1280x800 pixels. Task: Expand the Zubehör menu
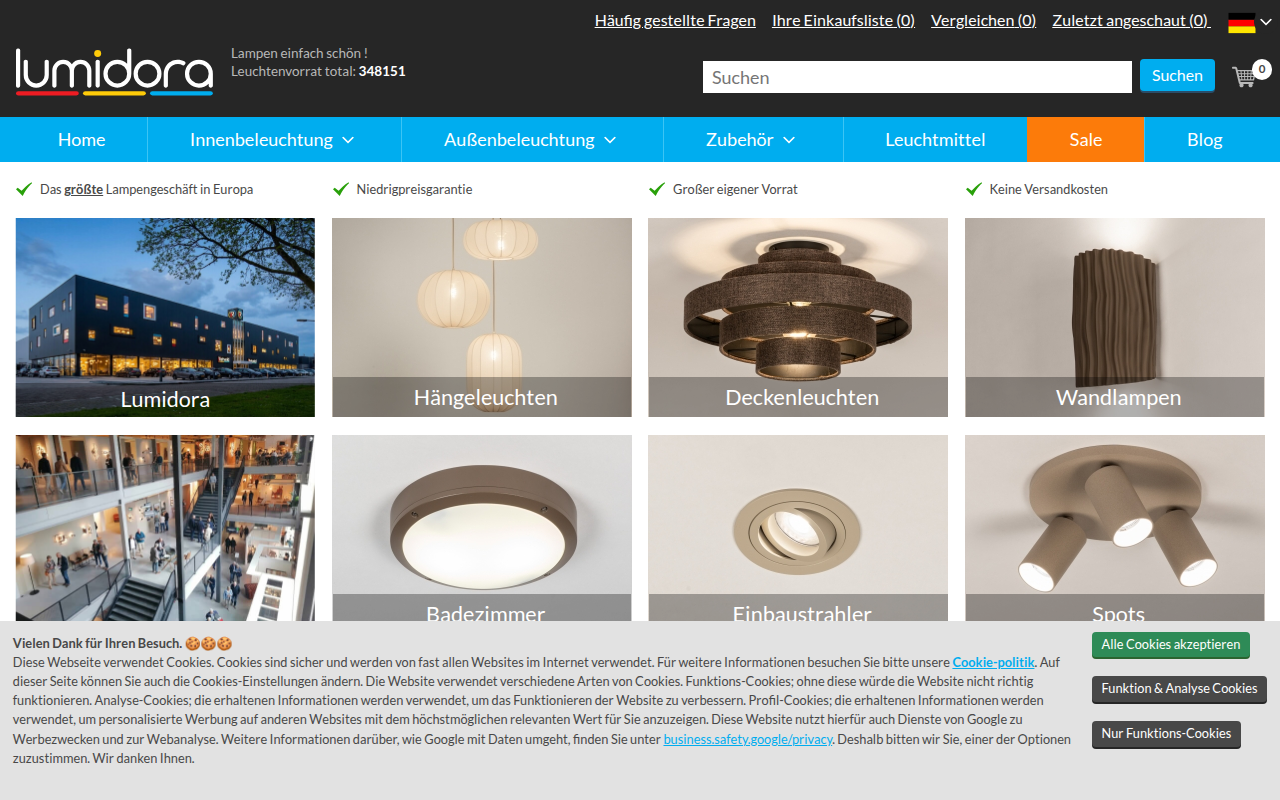coord(752,140)
